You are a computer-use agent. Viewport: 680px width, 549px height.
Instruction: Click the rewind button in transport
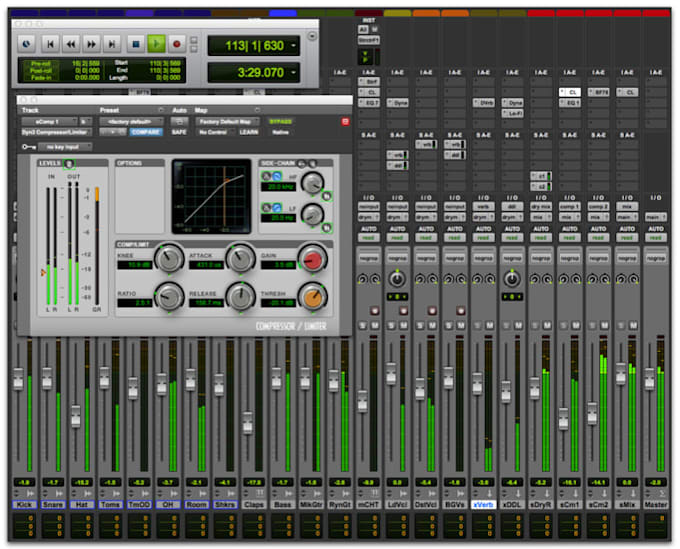tap(71, 44)
